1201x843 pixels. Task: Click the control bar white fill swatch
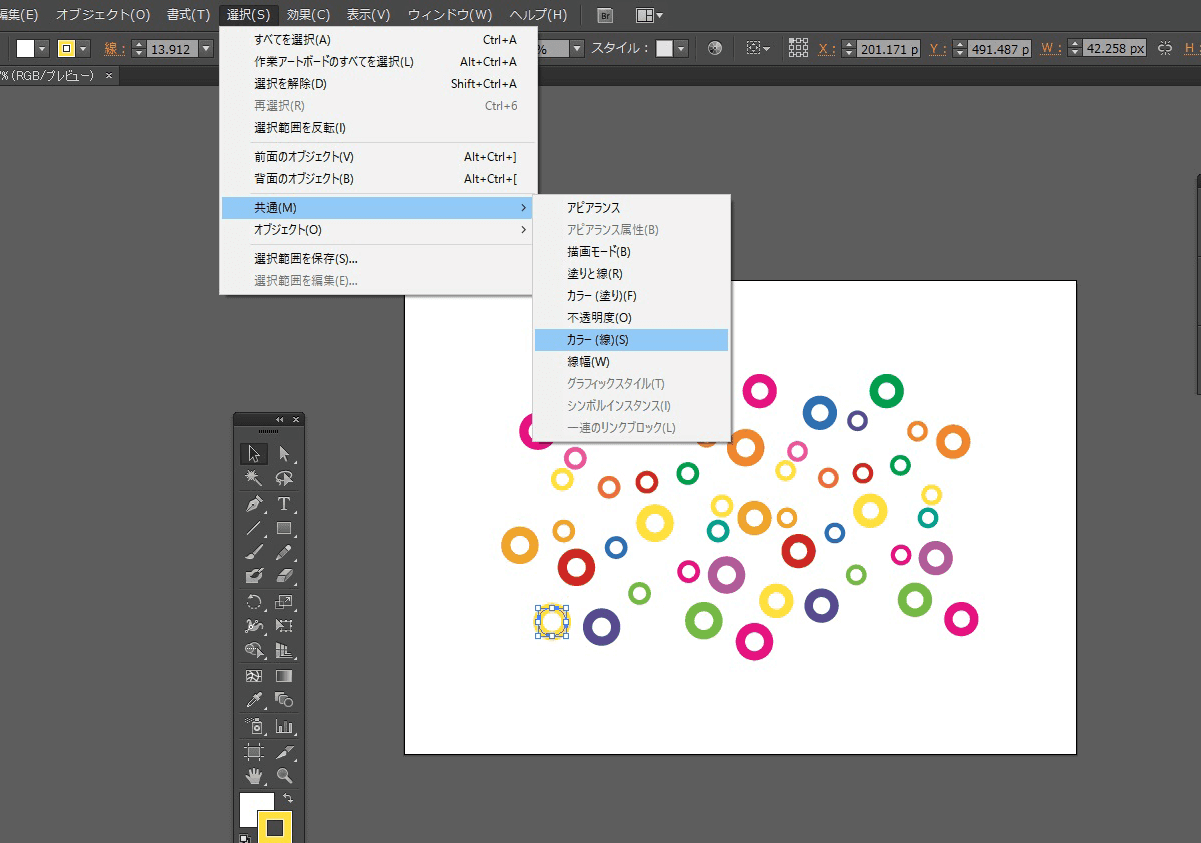point(25,48)
